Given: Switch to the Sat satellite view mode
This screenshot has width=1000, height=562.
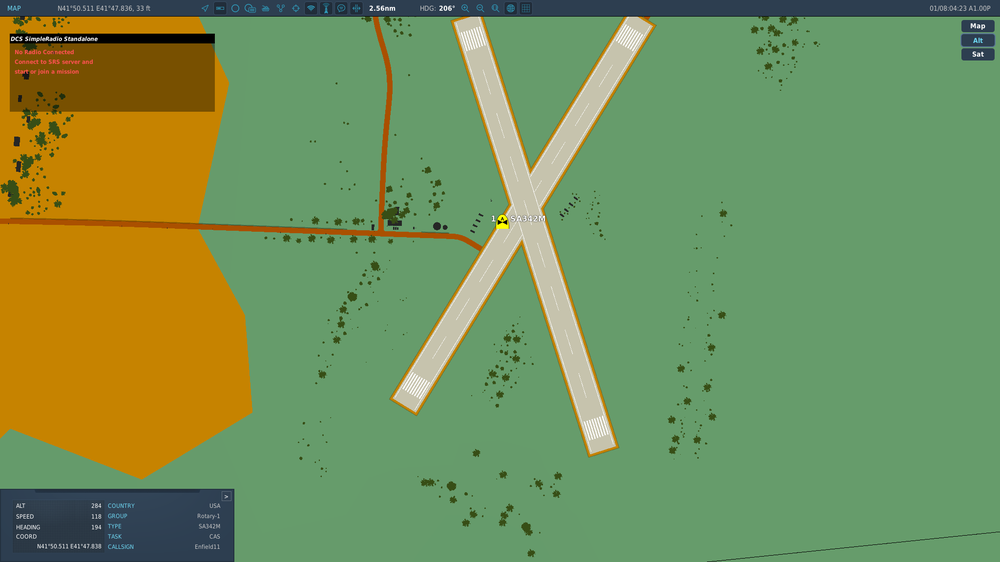Looking at the screenshot, I should click(x=978, y=54).
